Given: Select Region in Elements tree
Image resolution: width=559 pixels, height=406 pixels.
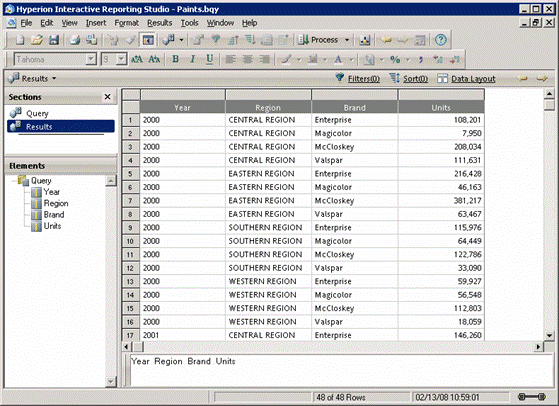Looking at the screenshot, I should coord(56,204).
